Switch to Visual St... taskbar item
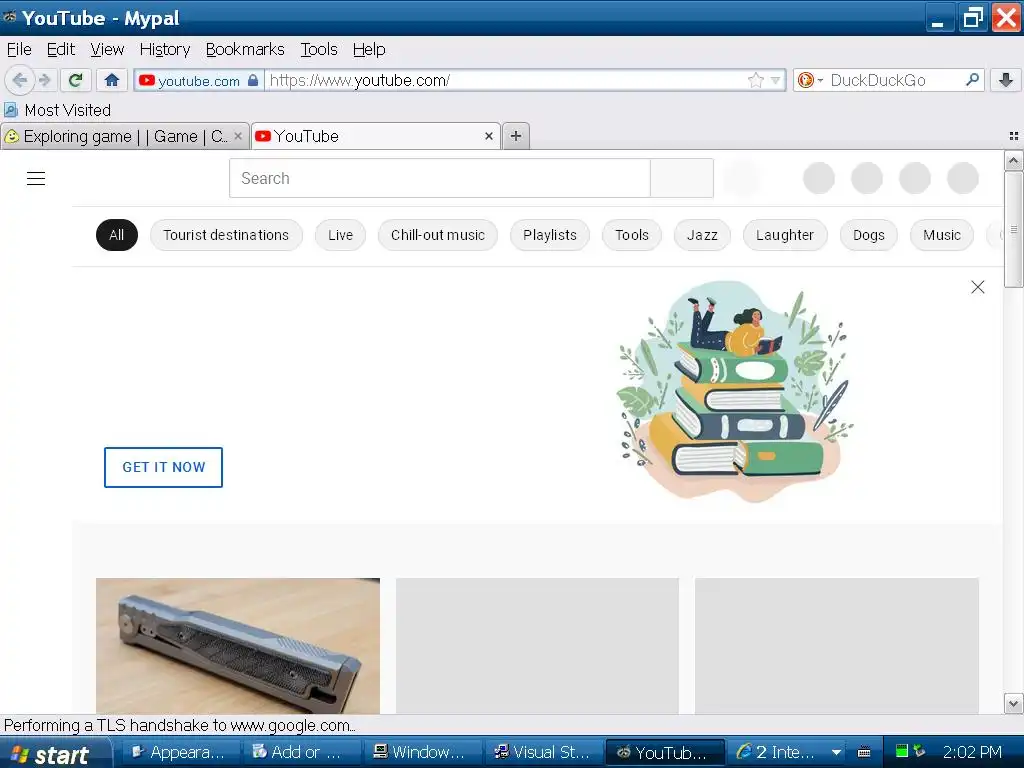The width and height of the screenshot is (1024, 768). point(543,752)
